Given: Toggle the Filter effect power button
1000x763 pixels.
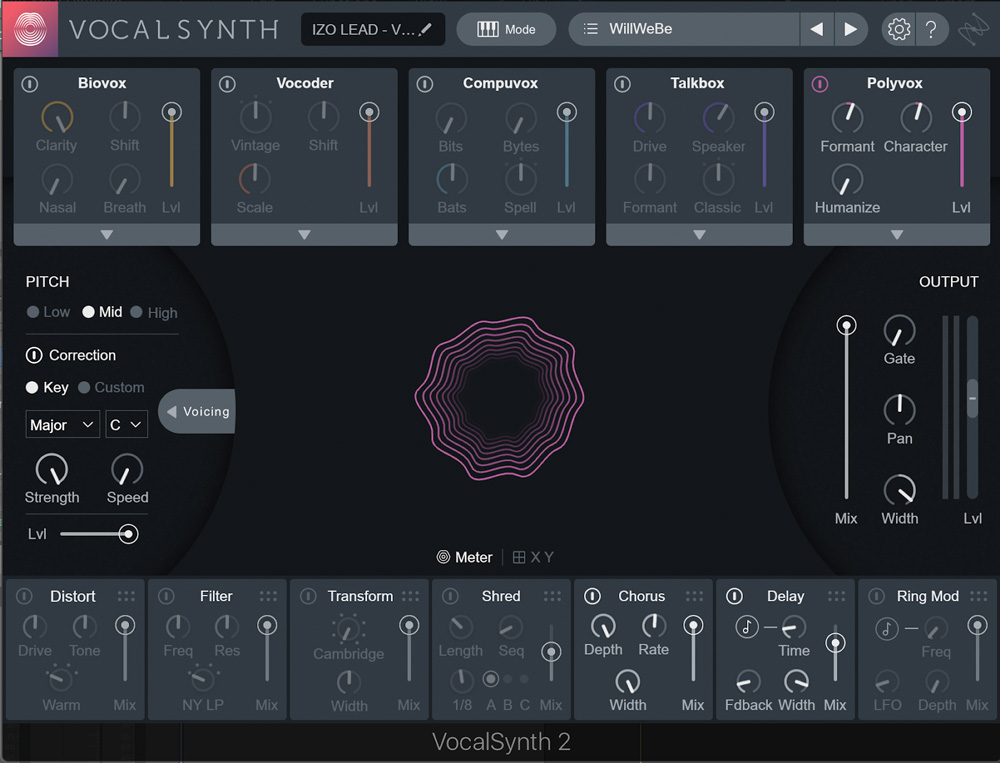Looking at the screenshot, I should (x=166, y=596).
